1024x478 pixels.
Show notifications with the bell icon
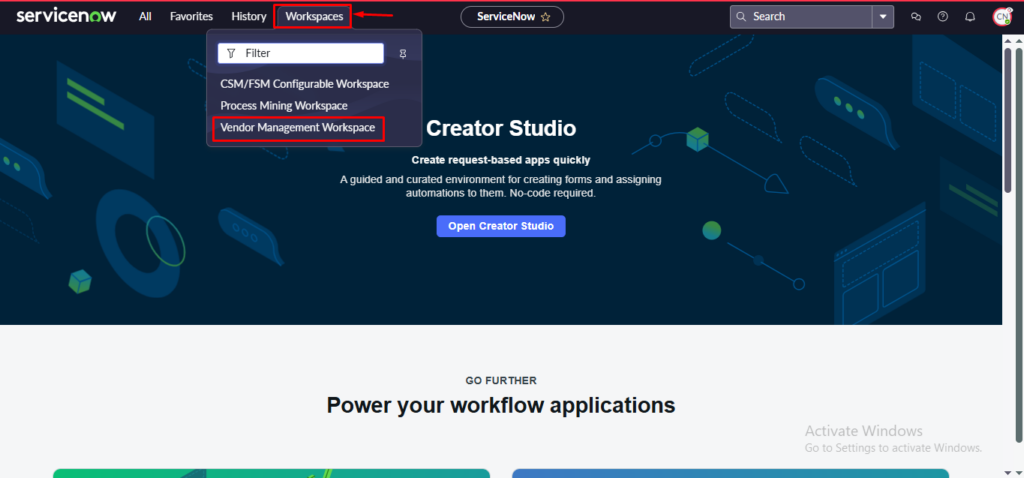pos(969,17)
